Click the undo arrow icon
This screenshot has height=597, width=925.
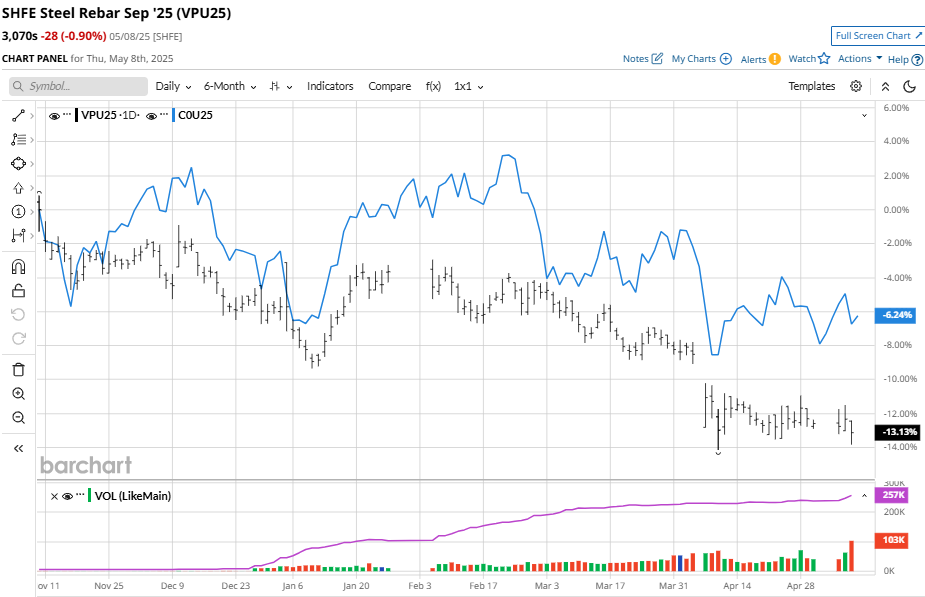pos(18,314)
